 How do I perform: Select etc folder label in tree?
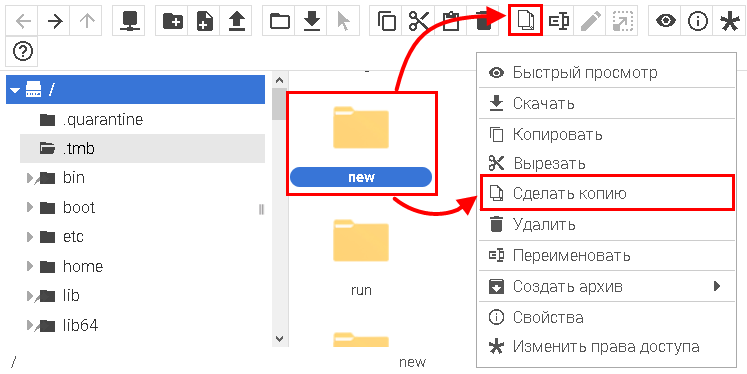pos(73,237)
